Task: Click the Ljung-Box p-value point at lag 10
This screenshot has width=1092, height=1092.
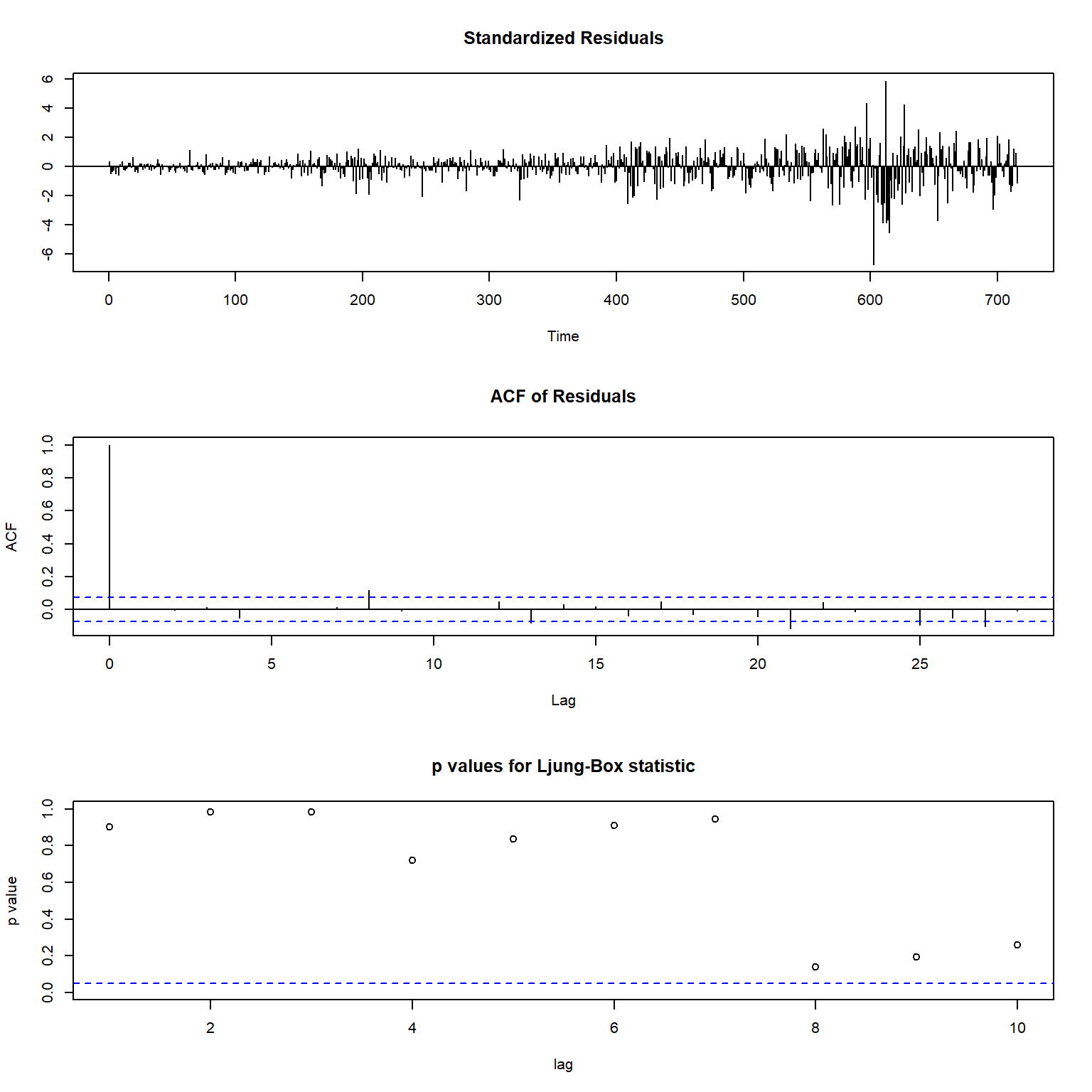Action: (1017, 945)
